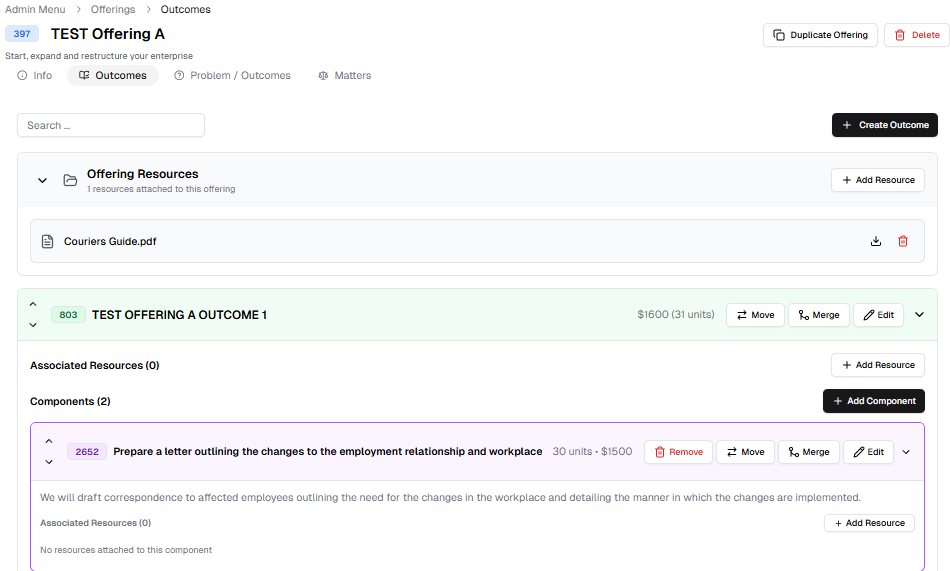950x571 pixels.
Task: Select the Outcomes tab
Action: click(113, 75)
